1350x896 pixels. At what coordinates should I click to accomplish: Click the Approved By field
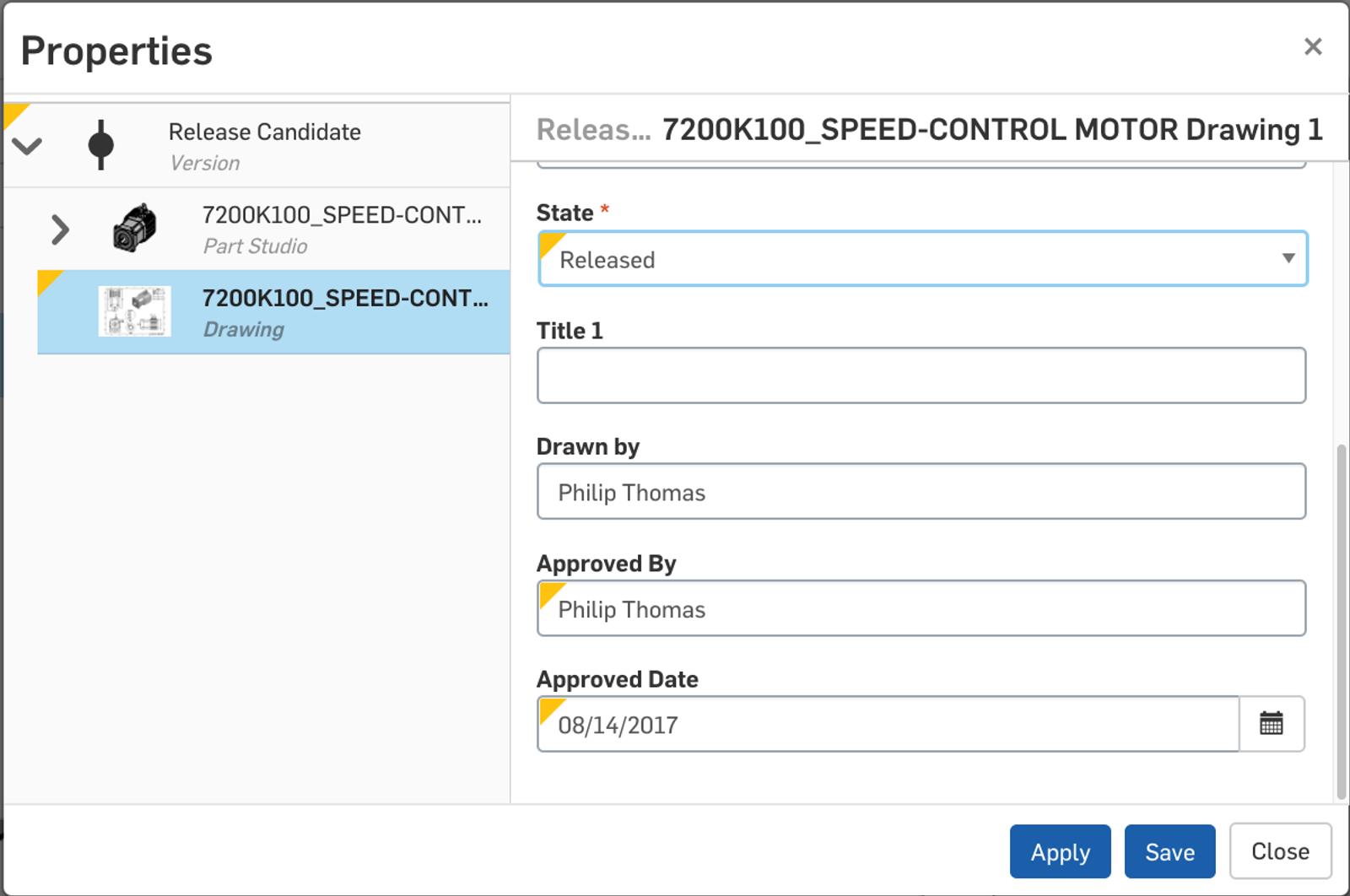click(921, 608)
